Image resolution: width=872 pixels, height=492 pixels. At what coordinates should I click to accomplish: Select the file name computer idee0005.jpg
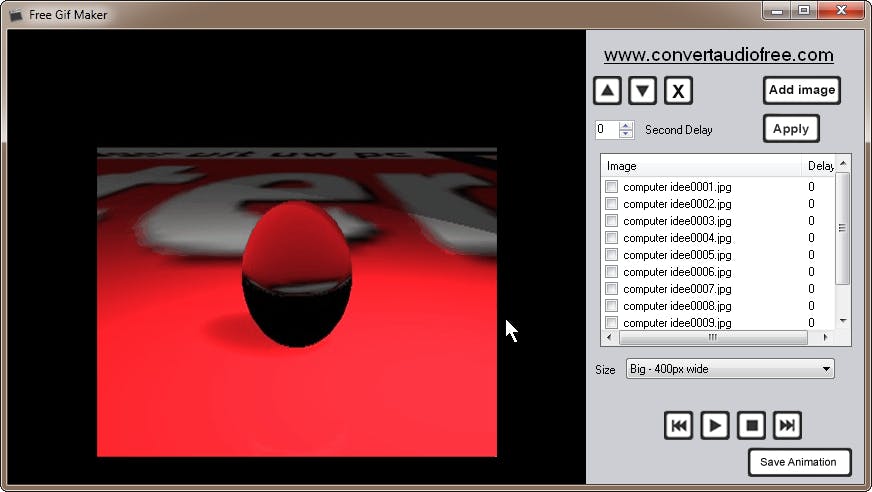pyautogui.click(x=677, y=255)
